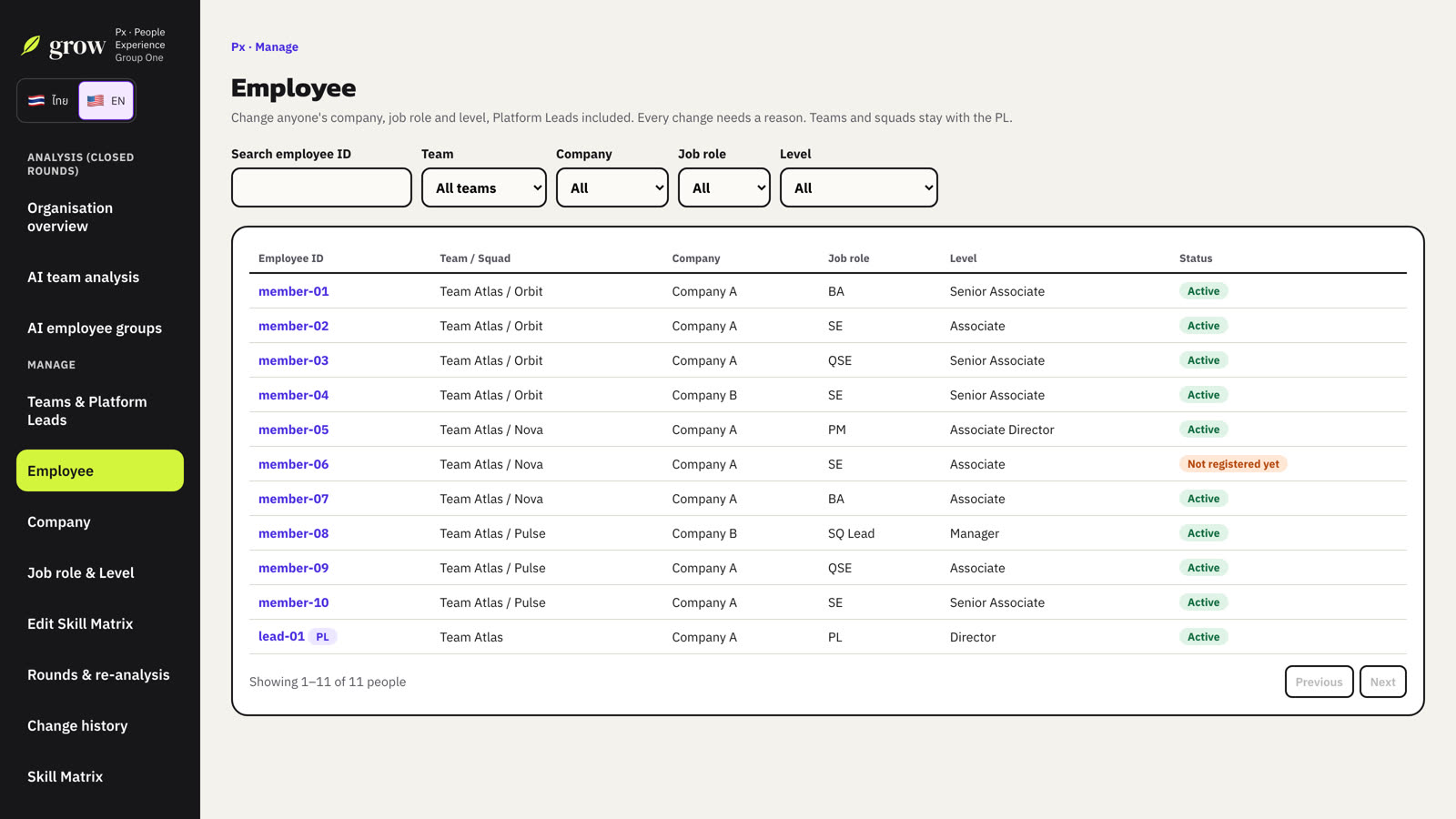Open Skill Matrix in sidebar

coord(100,776)
